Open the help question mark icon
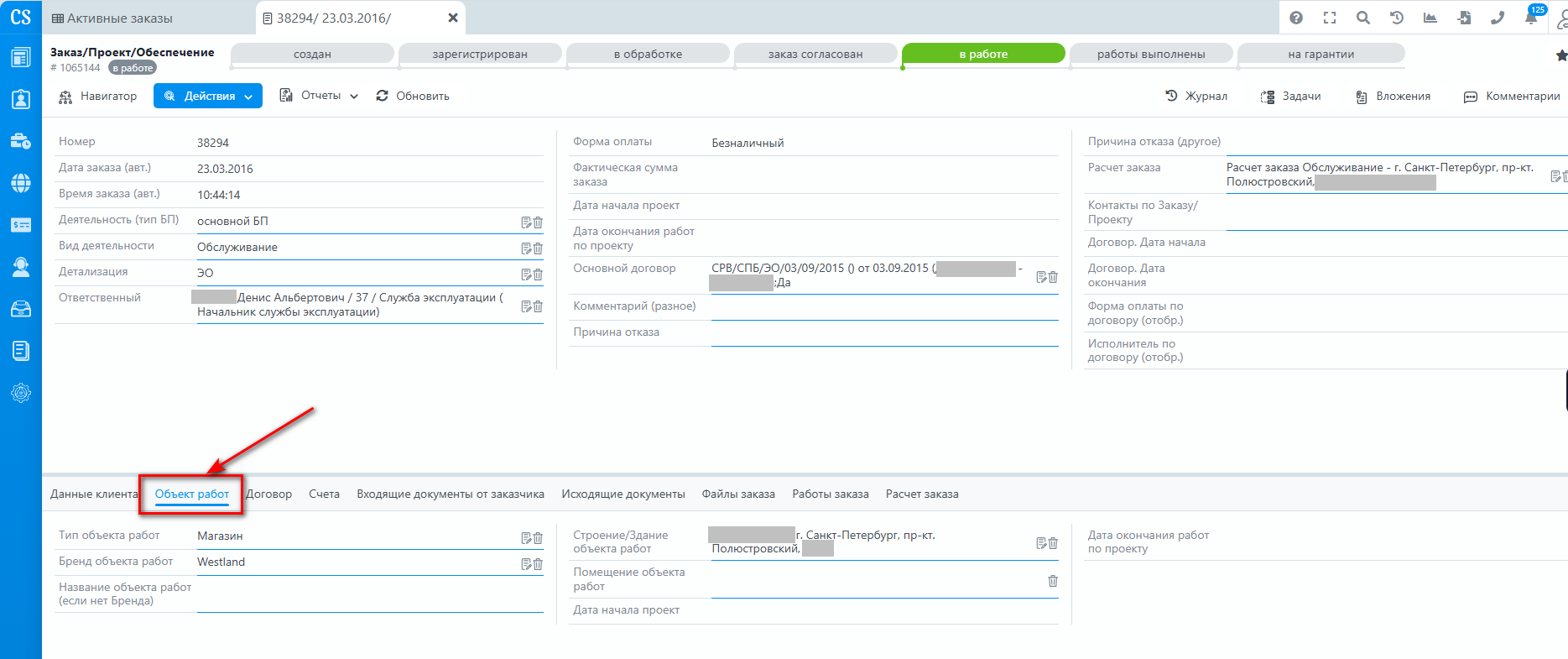This screenshot has height=659, width=1568. 1296,18
